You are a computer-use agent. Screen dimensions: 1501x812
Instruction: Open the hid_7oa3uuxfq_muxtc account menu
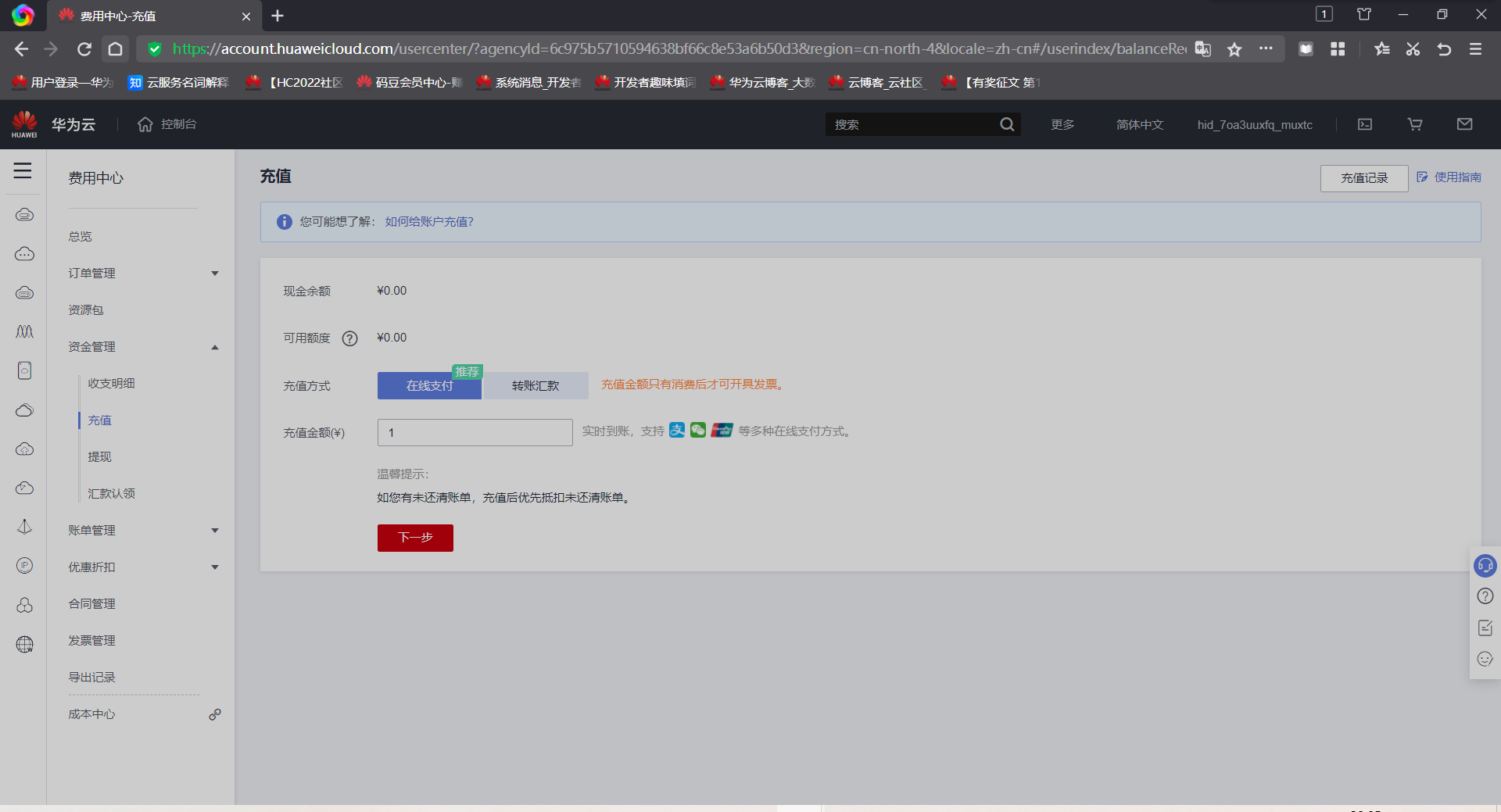point(1255,124)
